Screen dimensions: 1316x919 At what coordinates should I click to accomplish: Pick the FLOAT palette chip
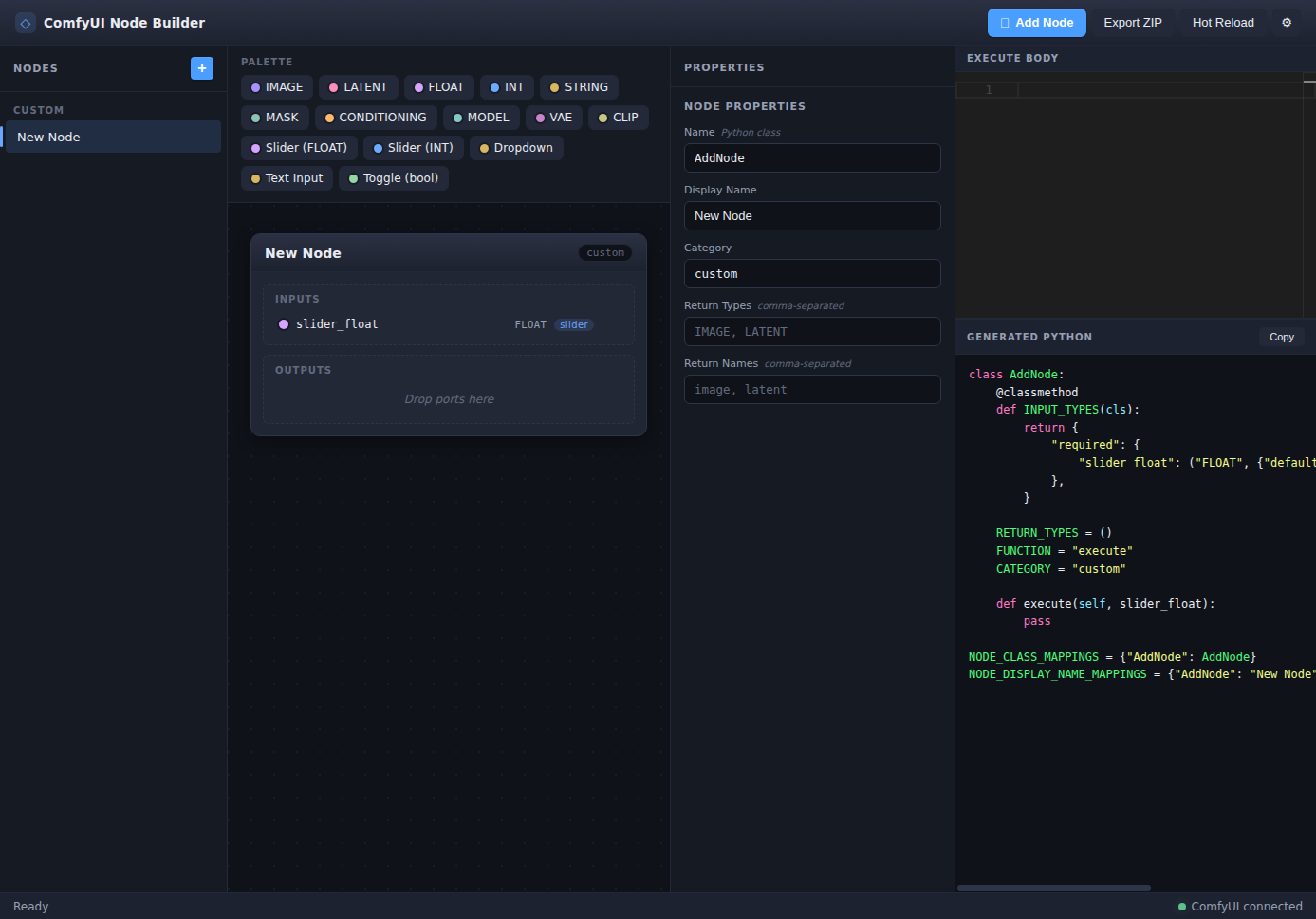coord(439,87)
